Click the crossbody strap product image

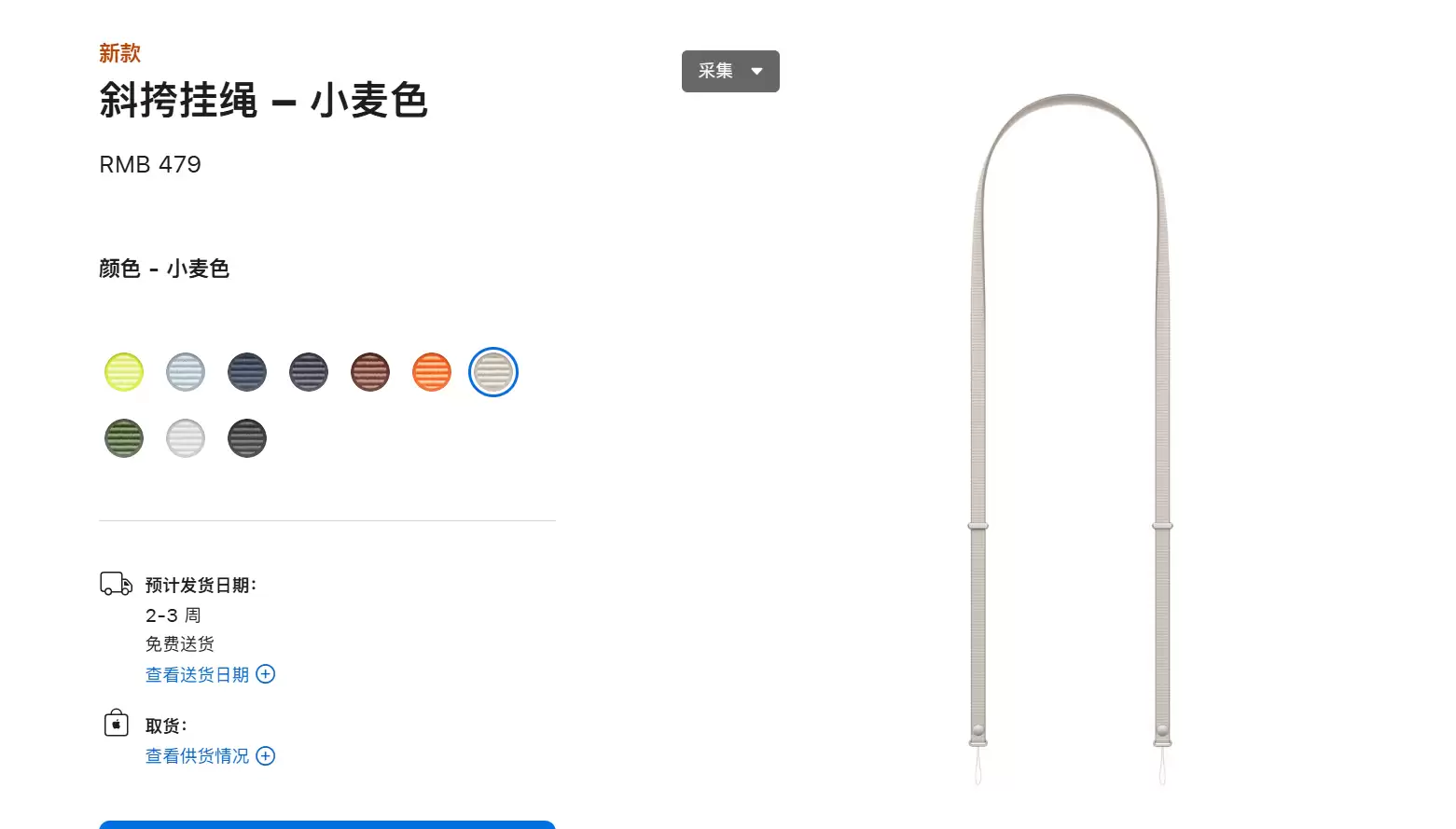[1071, 438]
